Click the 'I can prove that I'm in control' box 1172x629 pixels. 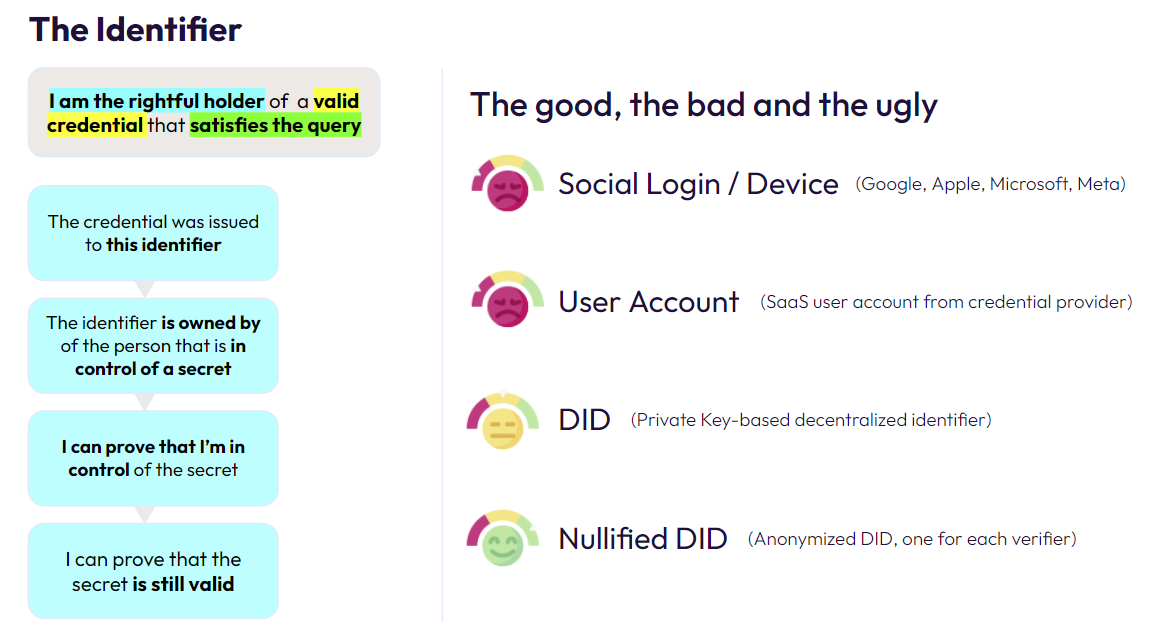pyautogui.click(x=153, y=458)
